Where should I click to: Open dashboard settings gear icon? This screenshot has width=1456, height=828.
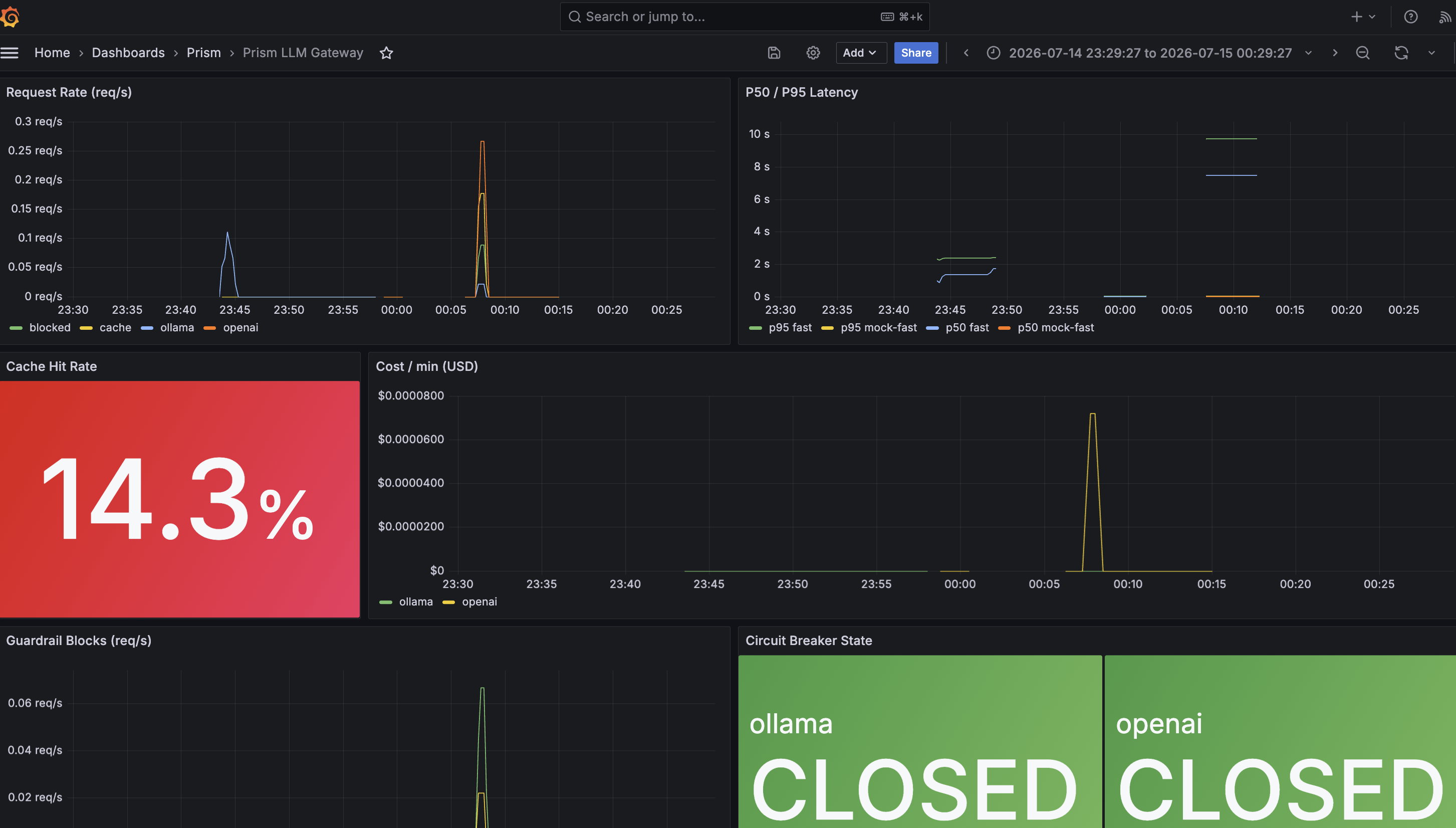pos(813,53)
